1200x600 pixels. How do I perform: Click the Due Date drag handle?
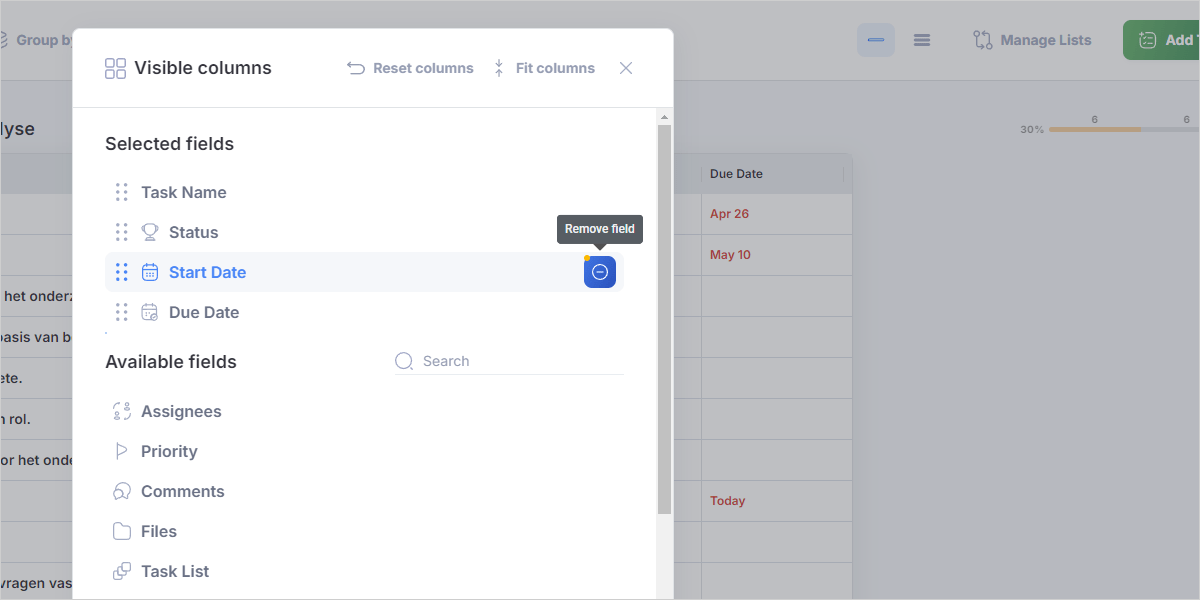point(121,312)
